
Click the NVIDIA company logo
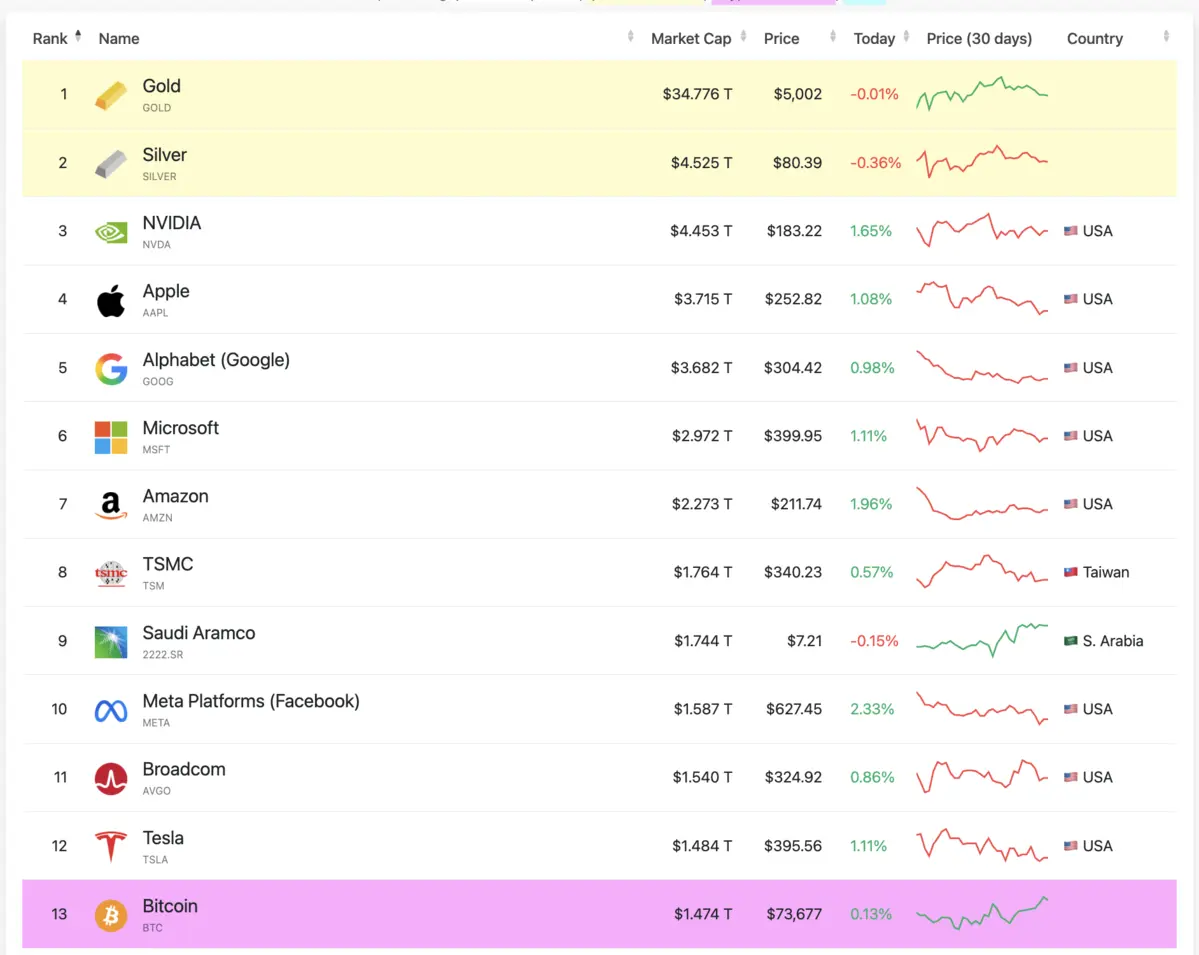coord(110,231)
